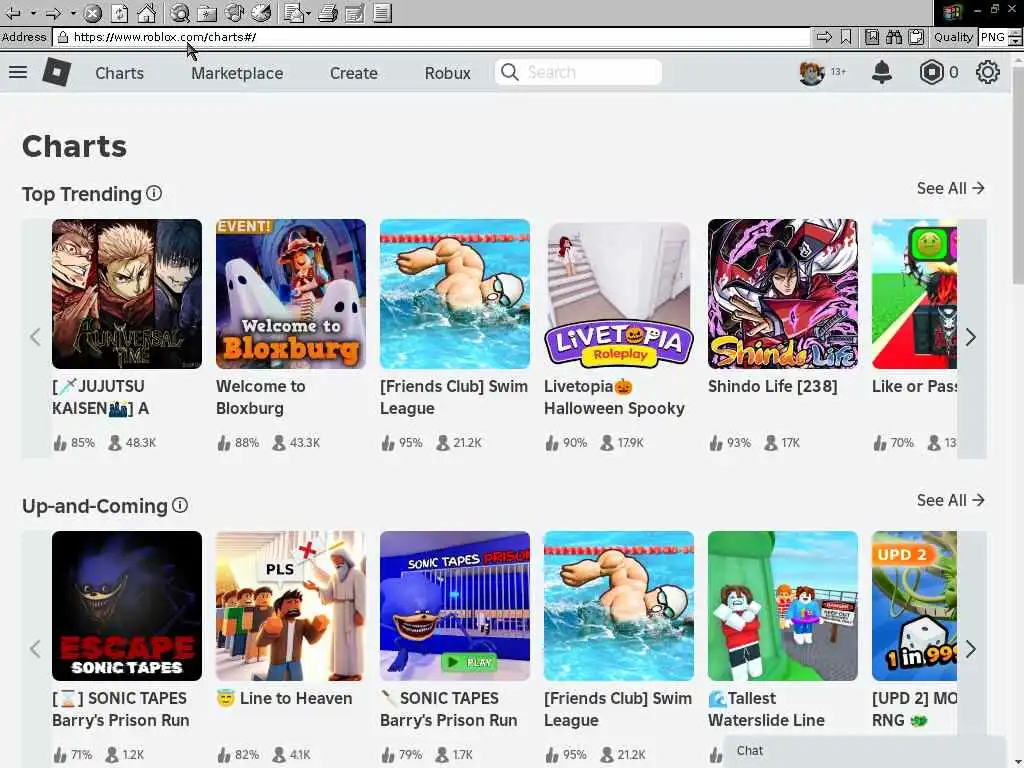Open the Favorites folder toolbar icon
This screenshot has width=1024, height=768.
207,12
